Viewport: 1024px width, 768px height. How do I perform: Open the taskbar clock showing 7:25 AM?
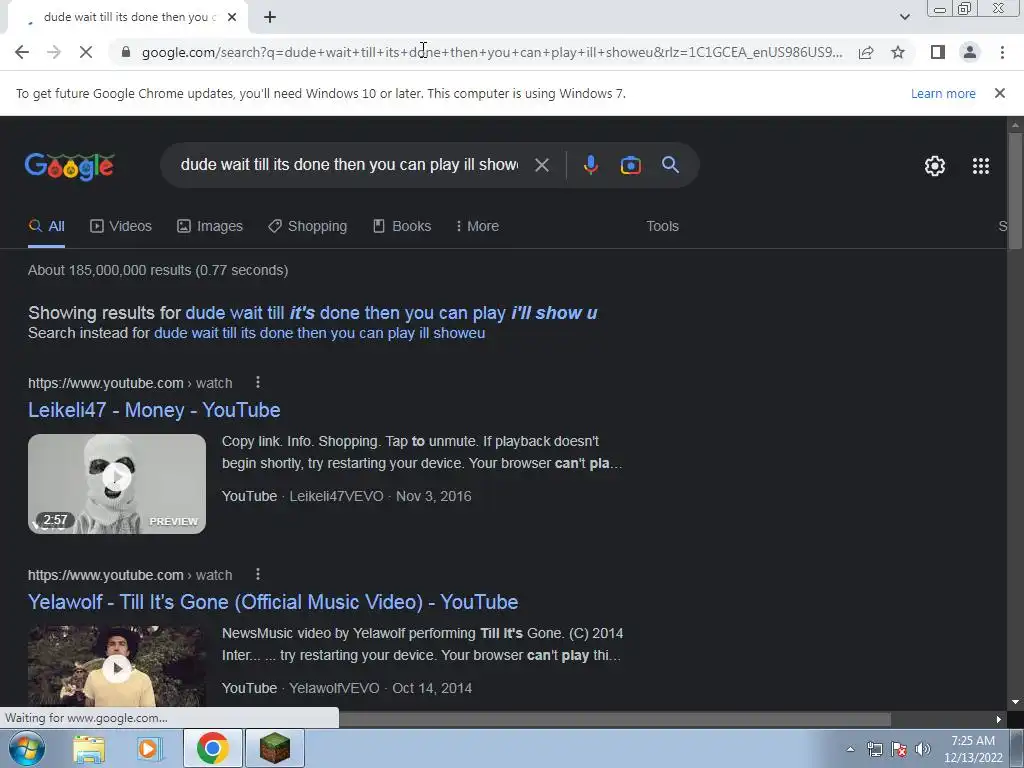pyautogui.click(x=973, y=749)
